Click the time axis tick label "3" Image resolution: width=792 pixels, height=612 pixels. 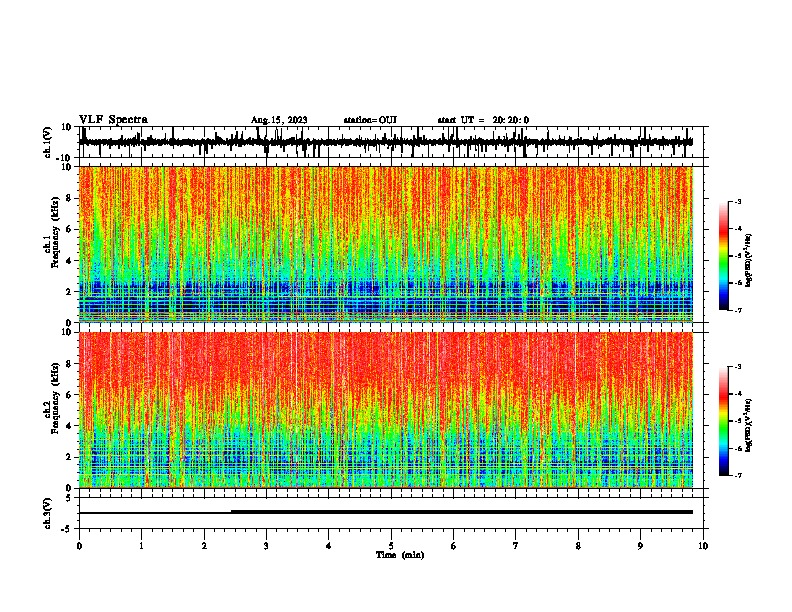coord(266,546)
